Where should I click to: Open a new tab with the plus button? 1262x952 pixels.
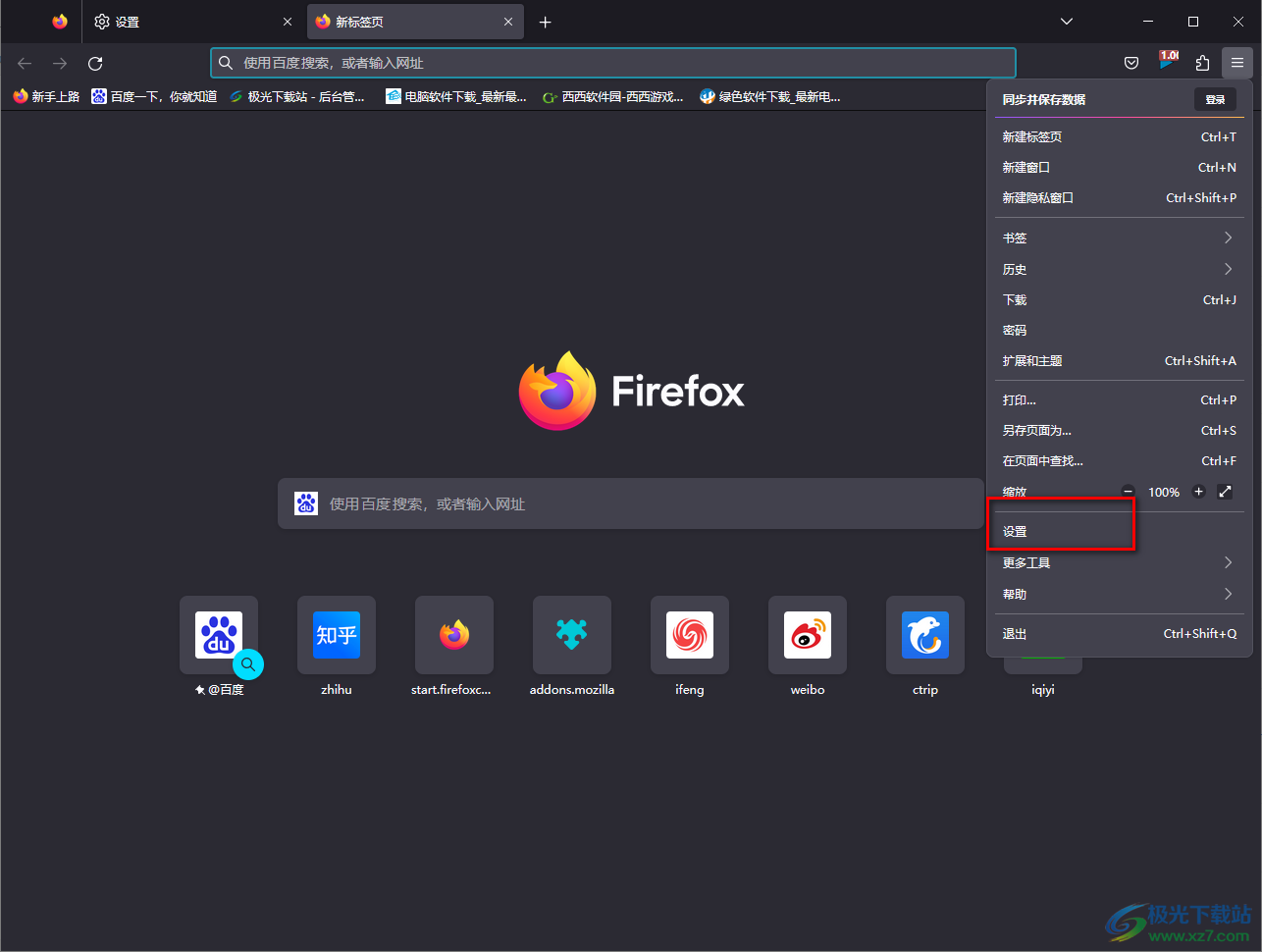click(x=546, y=22)
